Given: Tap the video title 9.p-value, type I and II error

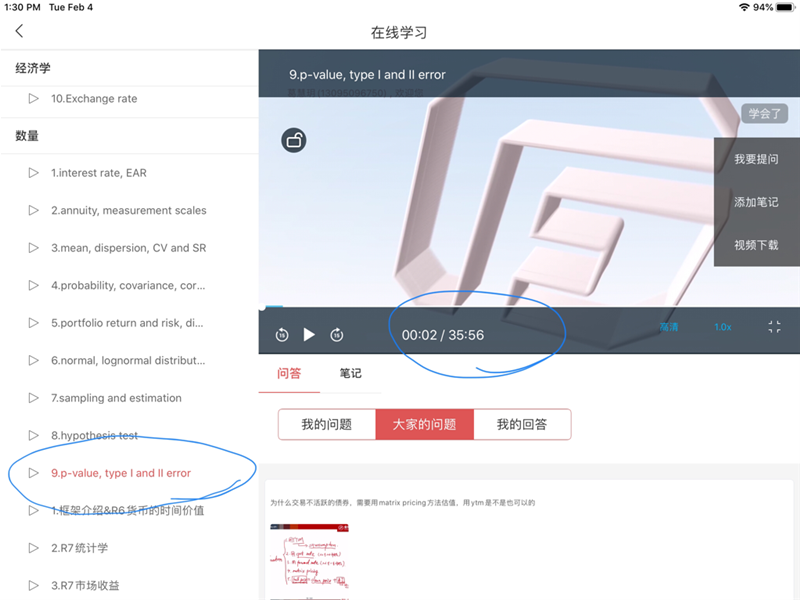Looking at the screenshot, I should (x=367, y=74).
